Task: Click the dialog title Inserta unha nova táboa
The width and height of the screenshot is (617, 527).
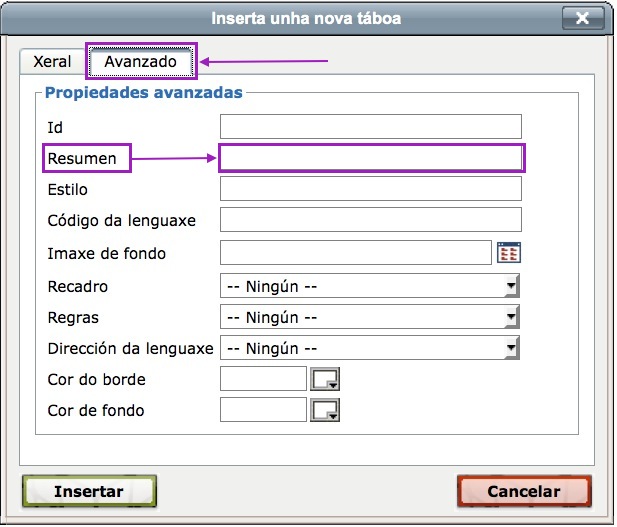Action: coord(308,18)
